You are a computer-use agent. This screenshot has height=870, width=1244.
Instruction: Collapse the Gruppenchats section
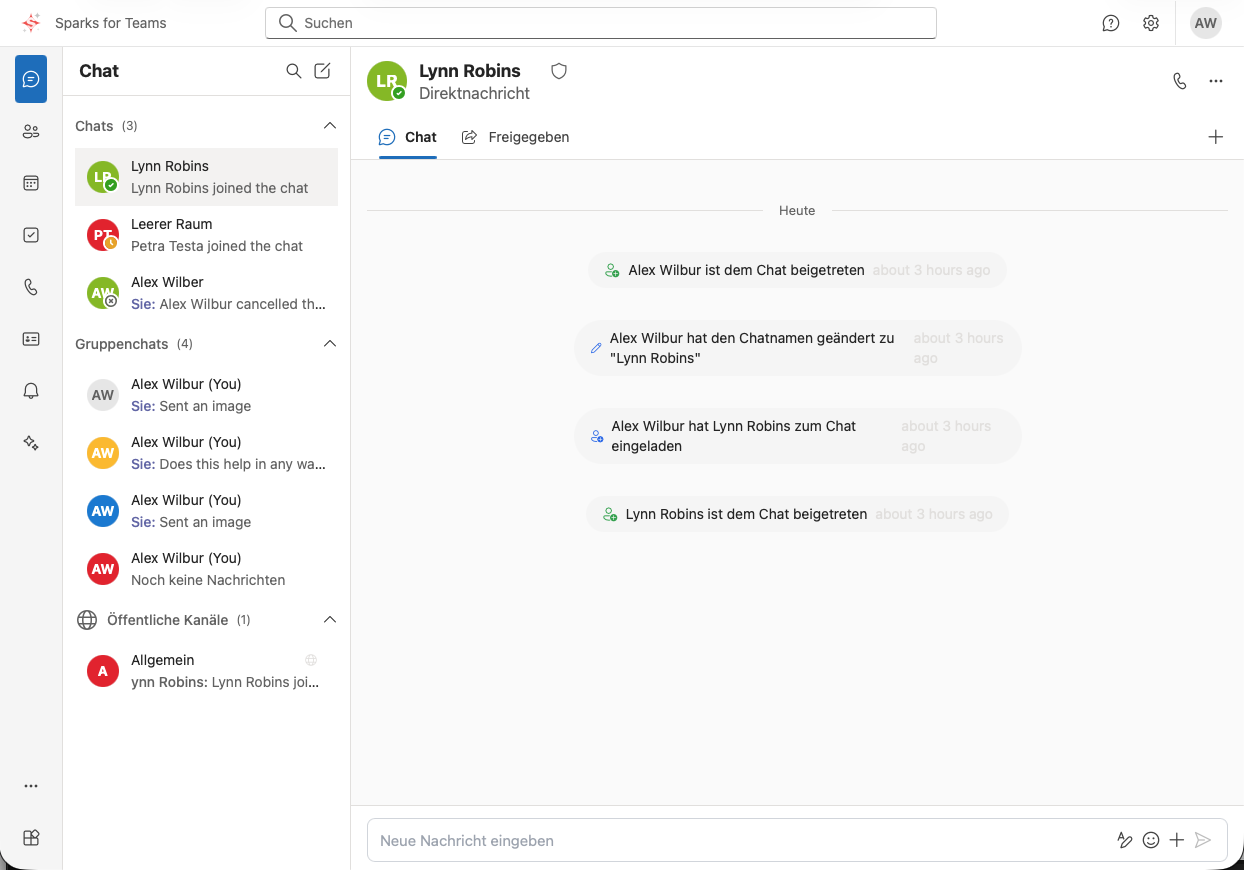(330, 343)
